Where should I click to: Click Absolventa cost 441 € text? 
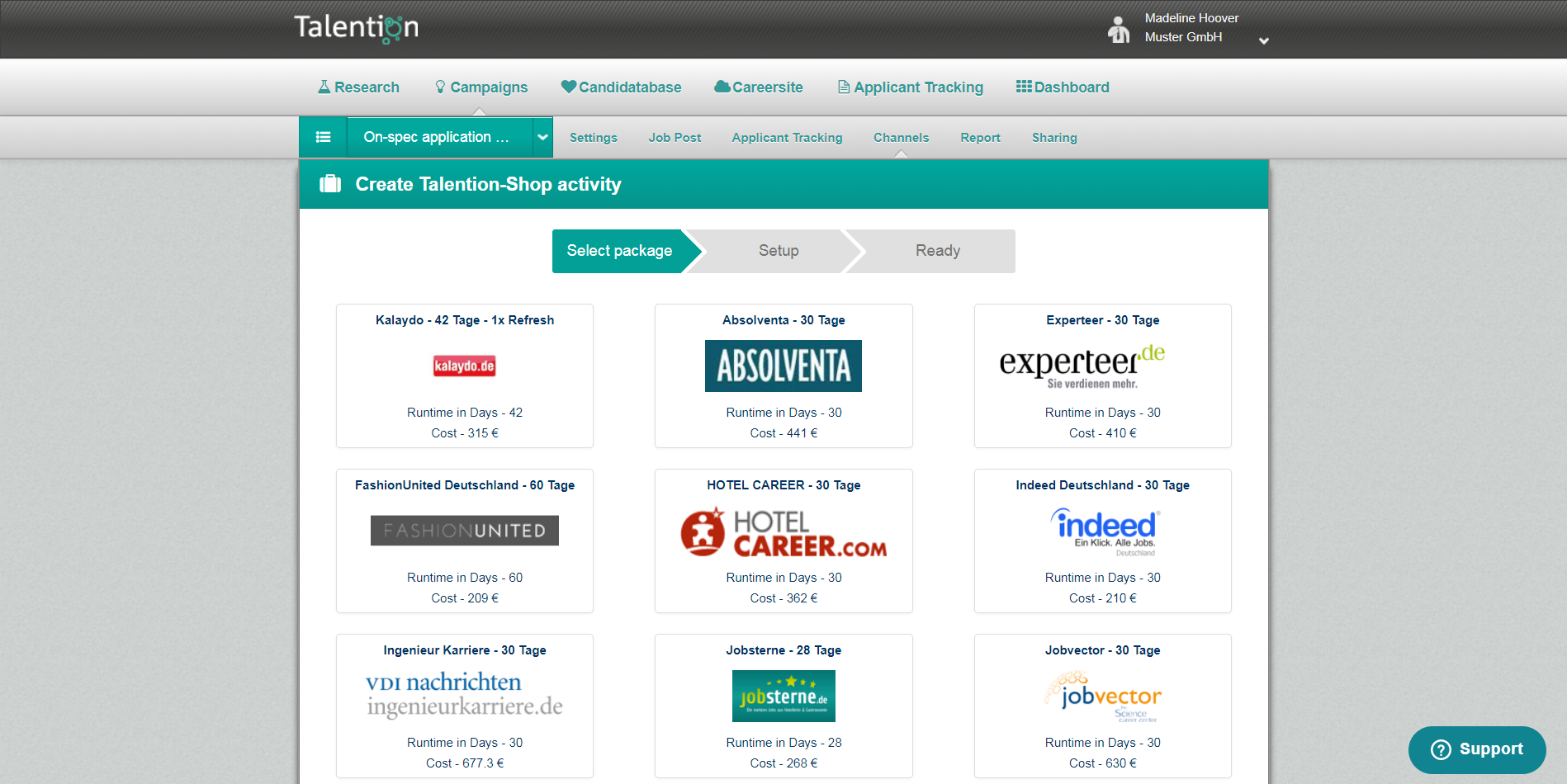click(783, 433)
